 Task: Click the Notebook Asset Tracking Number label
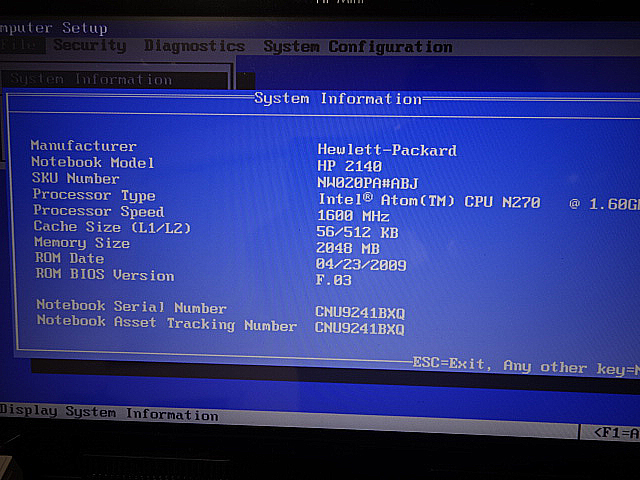coord(167,323)
